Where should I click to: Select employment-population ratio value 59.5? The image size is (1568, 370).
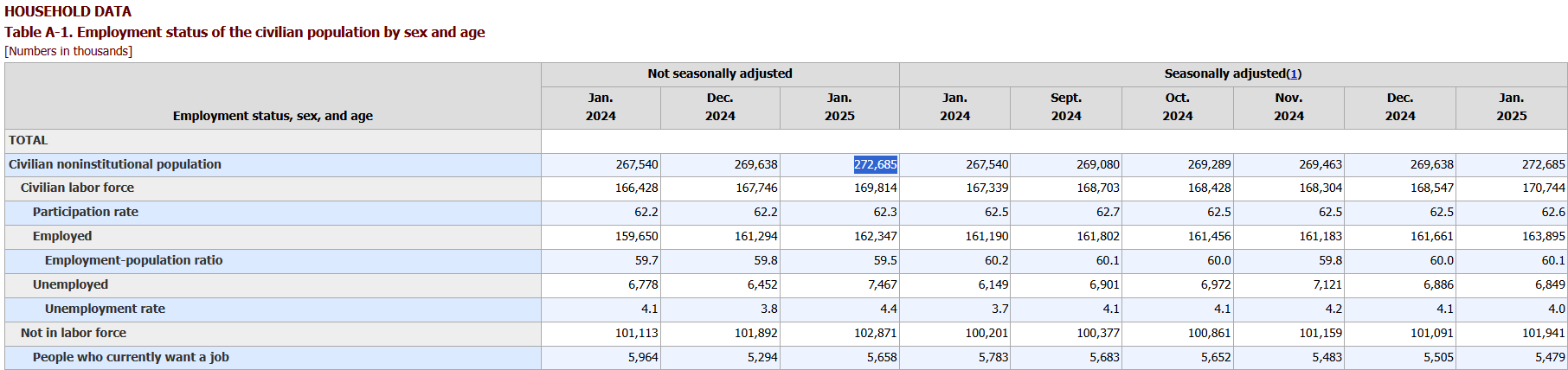[885, 260]
